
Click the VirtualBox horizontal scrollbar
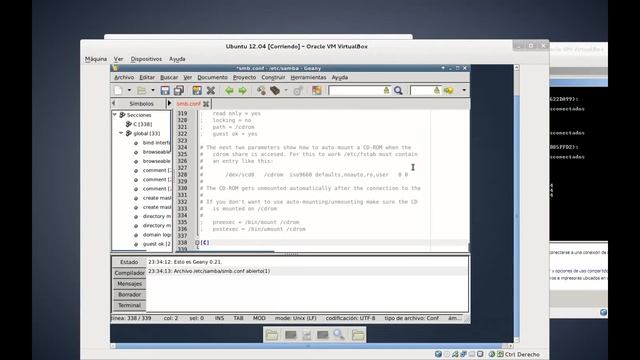point(312,346)
